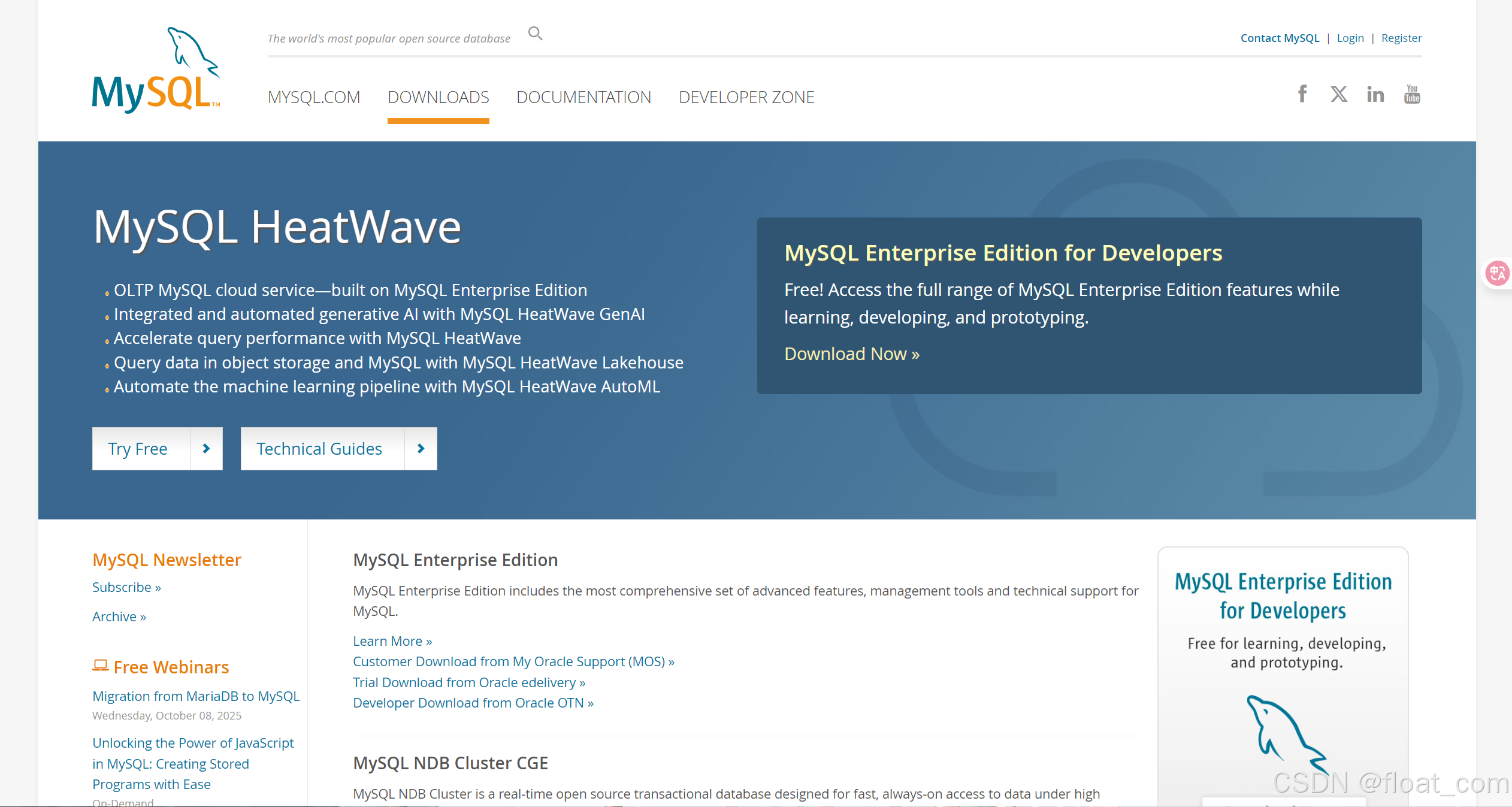Viewport: 1512px width, 807px height.
Task: Click the Technical Guides arrow chevron
Action: pos(421,448)
